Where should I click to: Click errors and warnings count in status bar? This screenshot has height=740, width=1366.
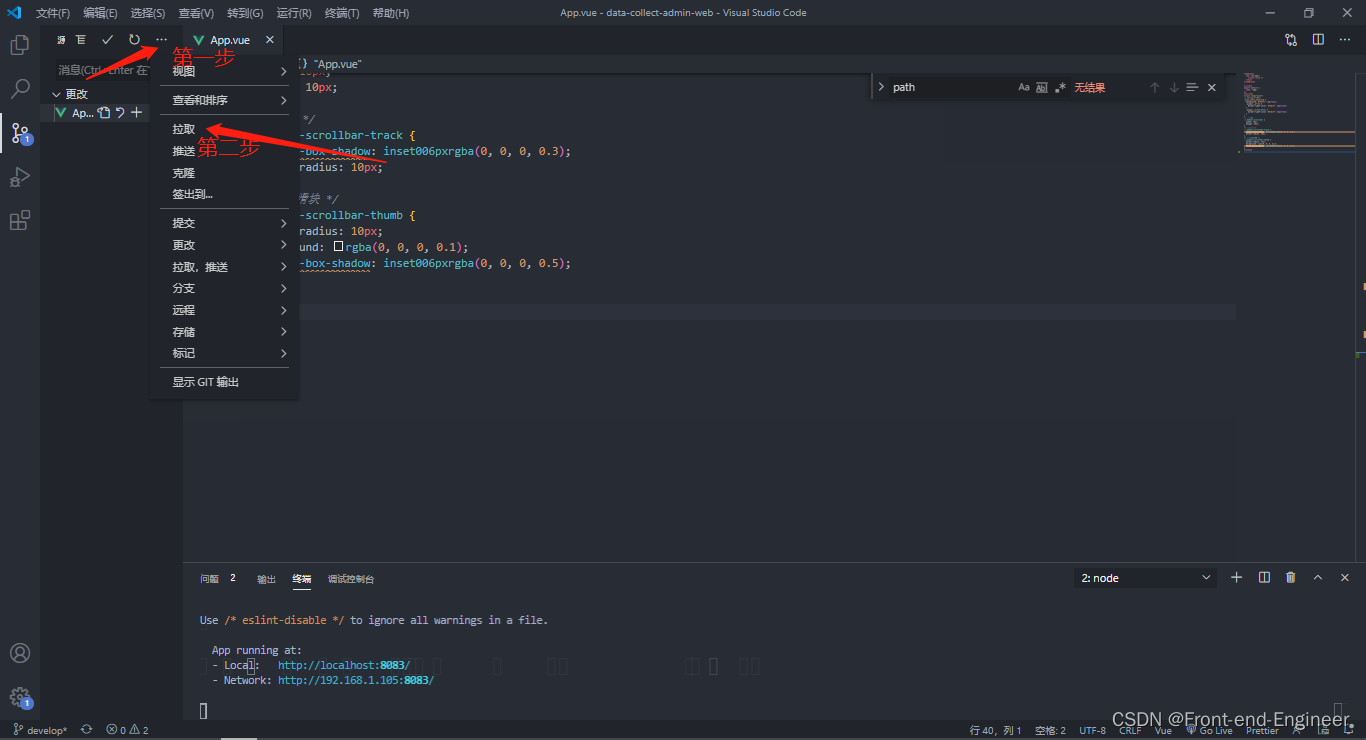coord(127,730)
